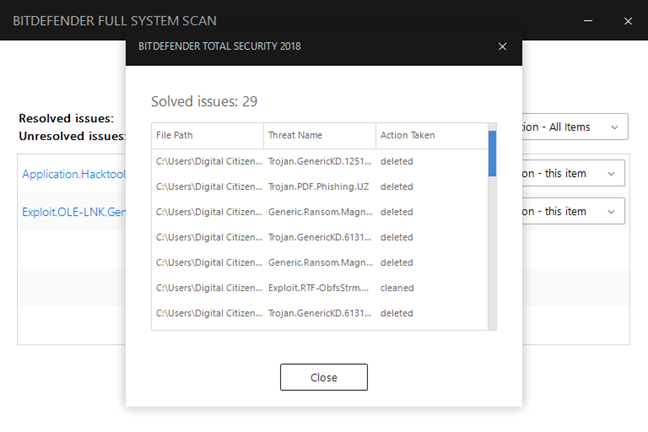Close the Bitdefender Full System Scan window
The image size is (648, 432).
628,21
